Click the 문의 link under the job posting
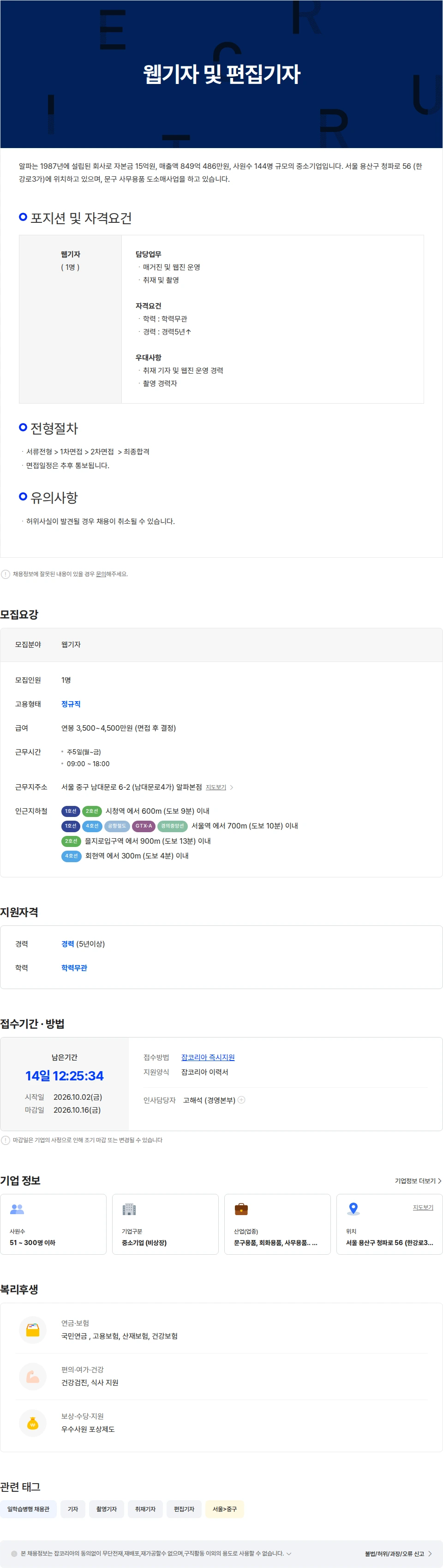Image resolution: width=443 pixels, height=1568 pixels. tap(101, 574)
